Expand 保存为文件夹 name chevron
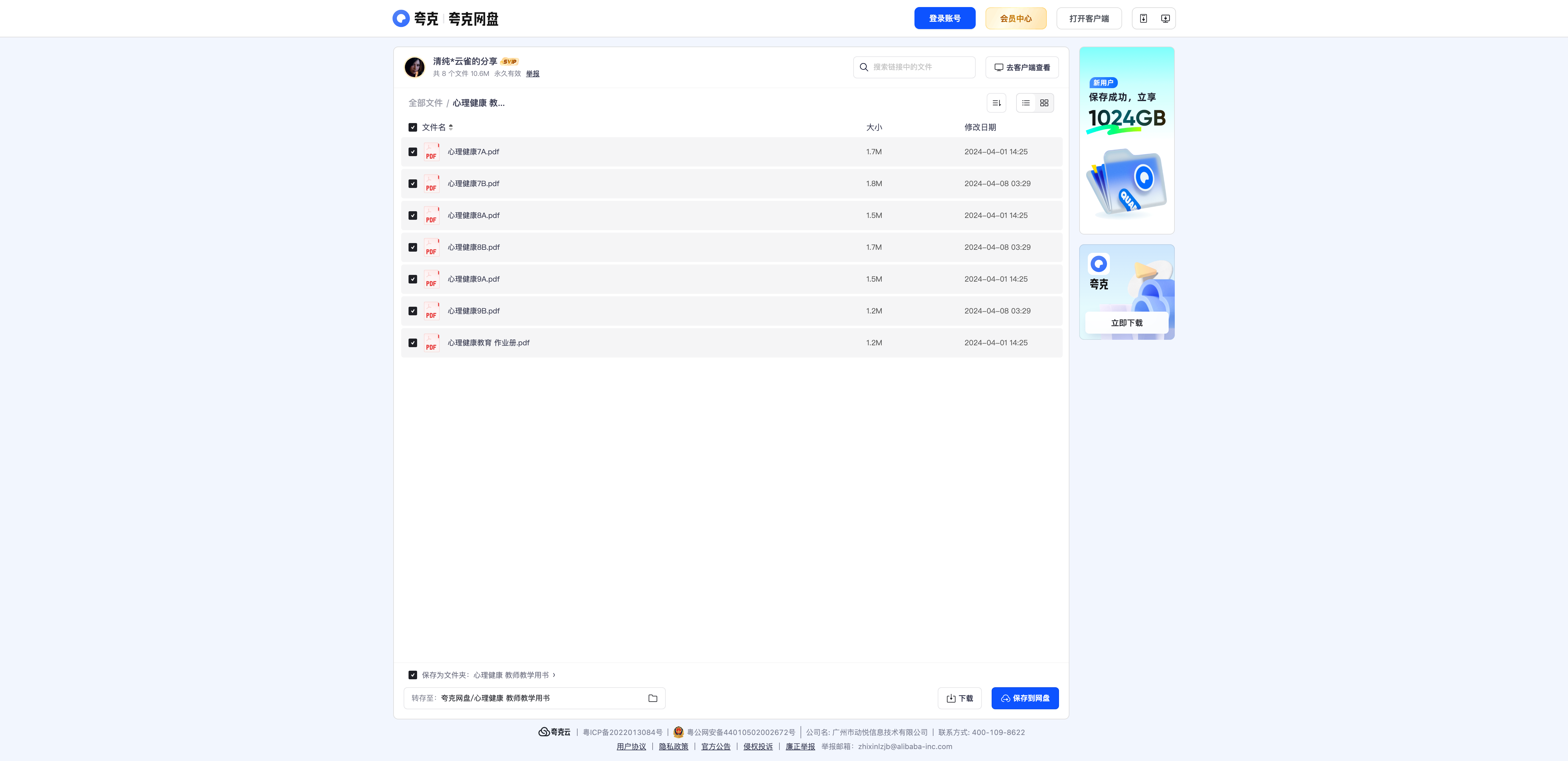This screenshot has width=1568, height=761. [554, 675]
